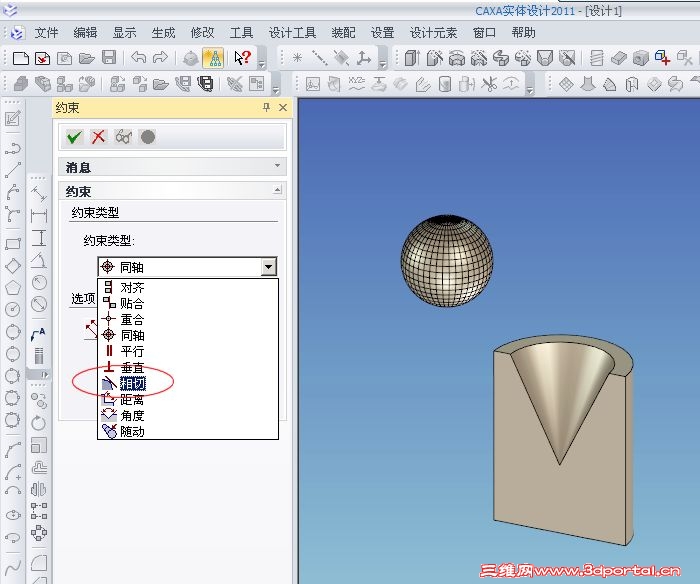Viewport: 700px width, 584px height.
Task: Open the 装配 menu
Action: pyautogui.click(x=343, y=33)
